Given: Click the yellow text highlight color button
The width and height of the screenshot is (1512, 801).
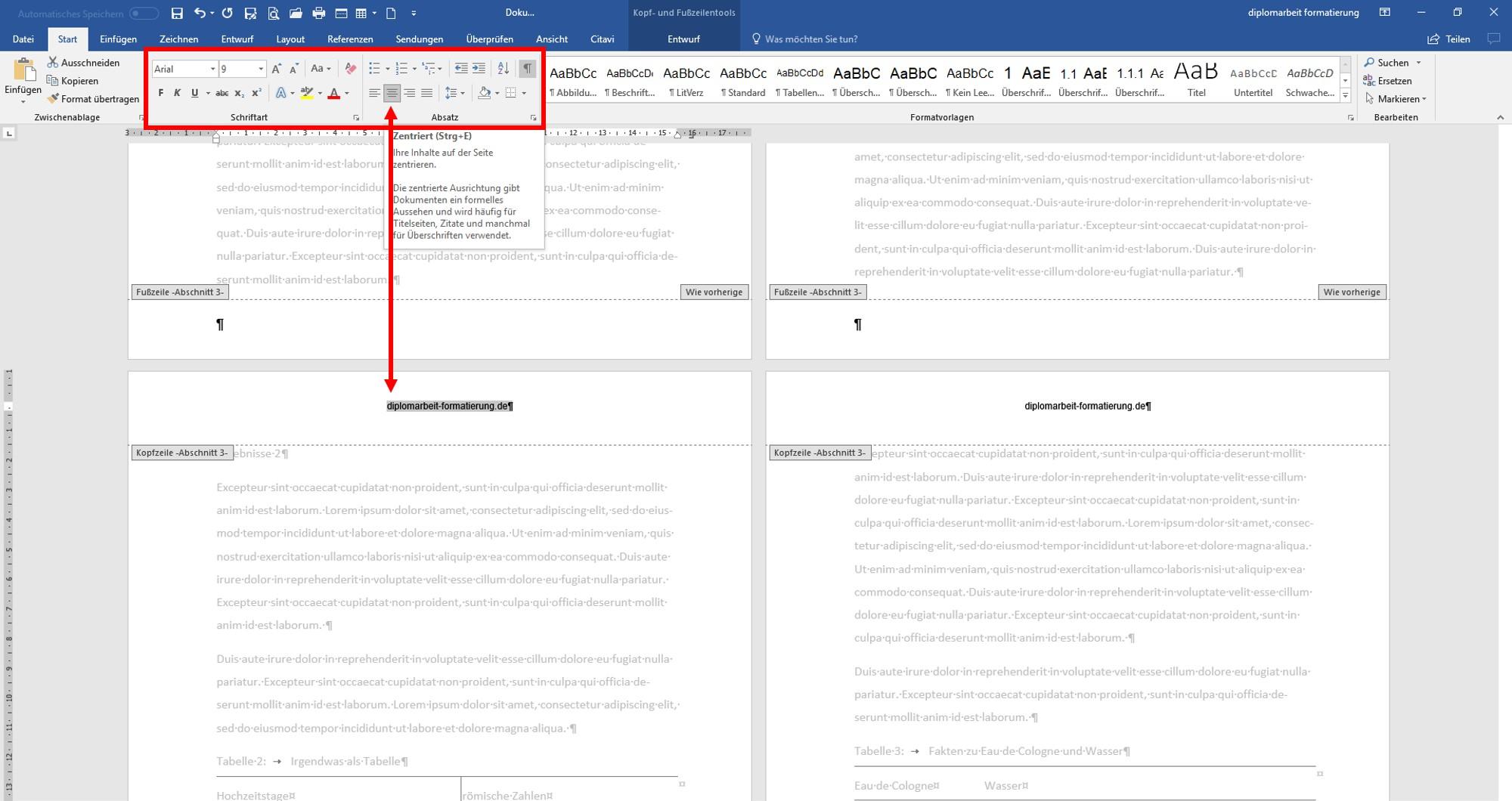Looking at the screenshot, I should click(306, 93).
